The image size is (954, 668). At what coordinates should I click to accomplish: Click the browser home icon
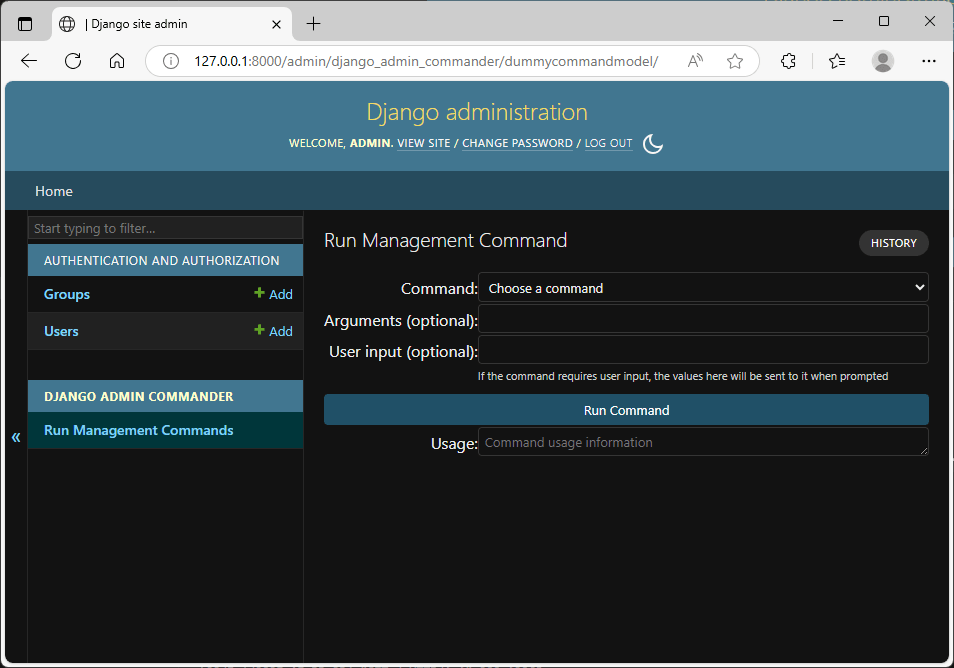(116, 60)
